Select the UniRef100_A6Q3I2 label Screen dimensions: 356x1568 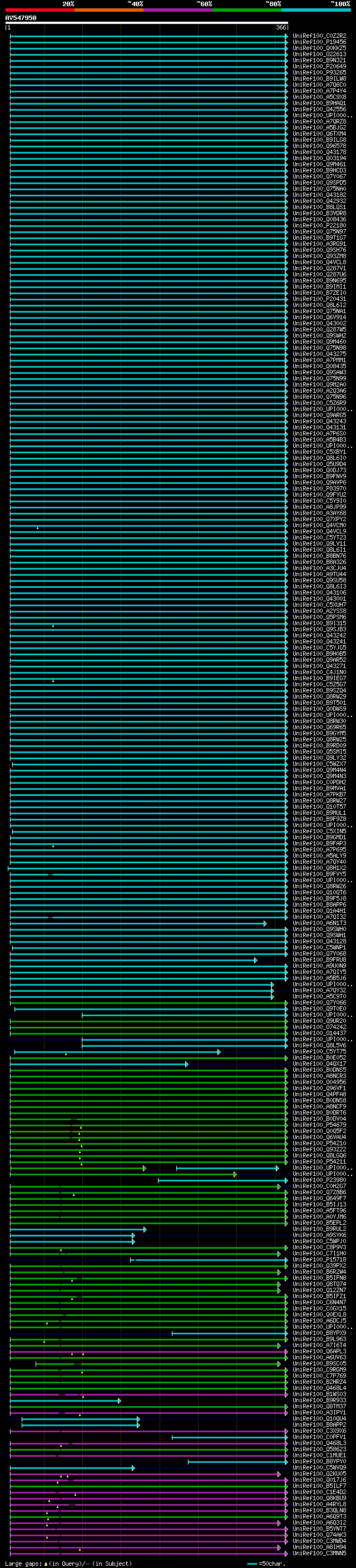click(x=319, y=1522)
